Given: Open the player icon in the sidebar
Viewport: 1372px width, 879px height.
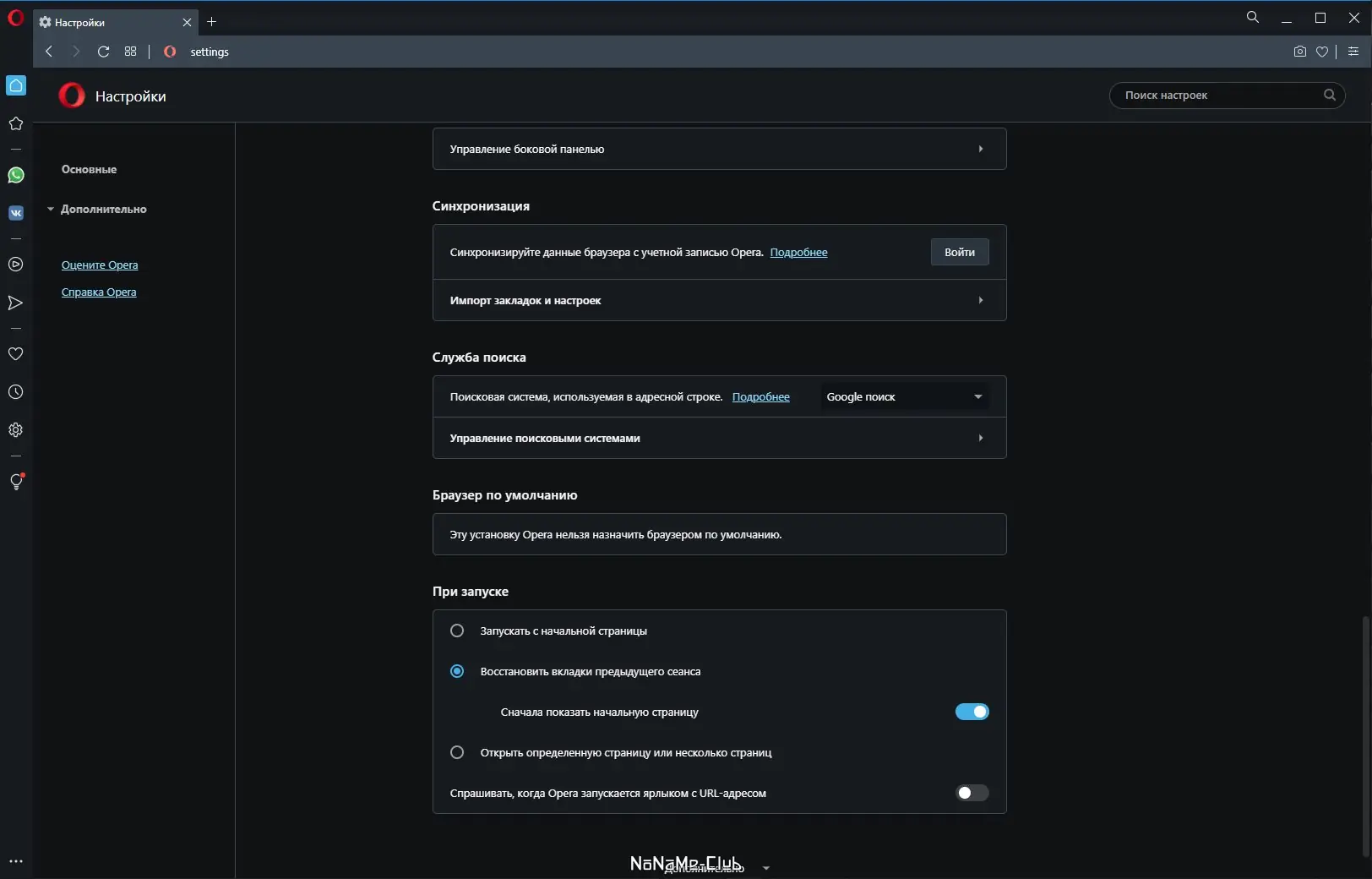Looking at the screenshot, I should click(16, 265).
